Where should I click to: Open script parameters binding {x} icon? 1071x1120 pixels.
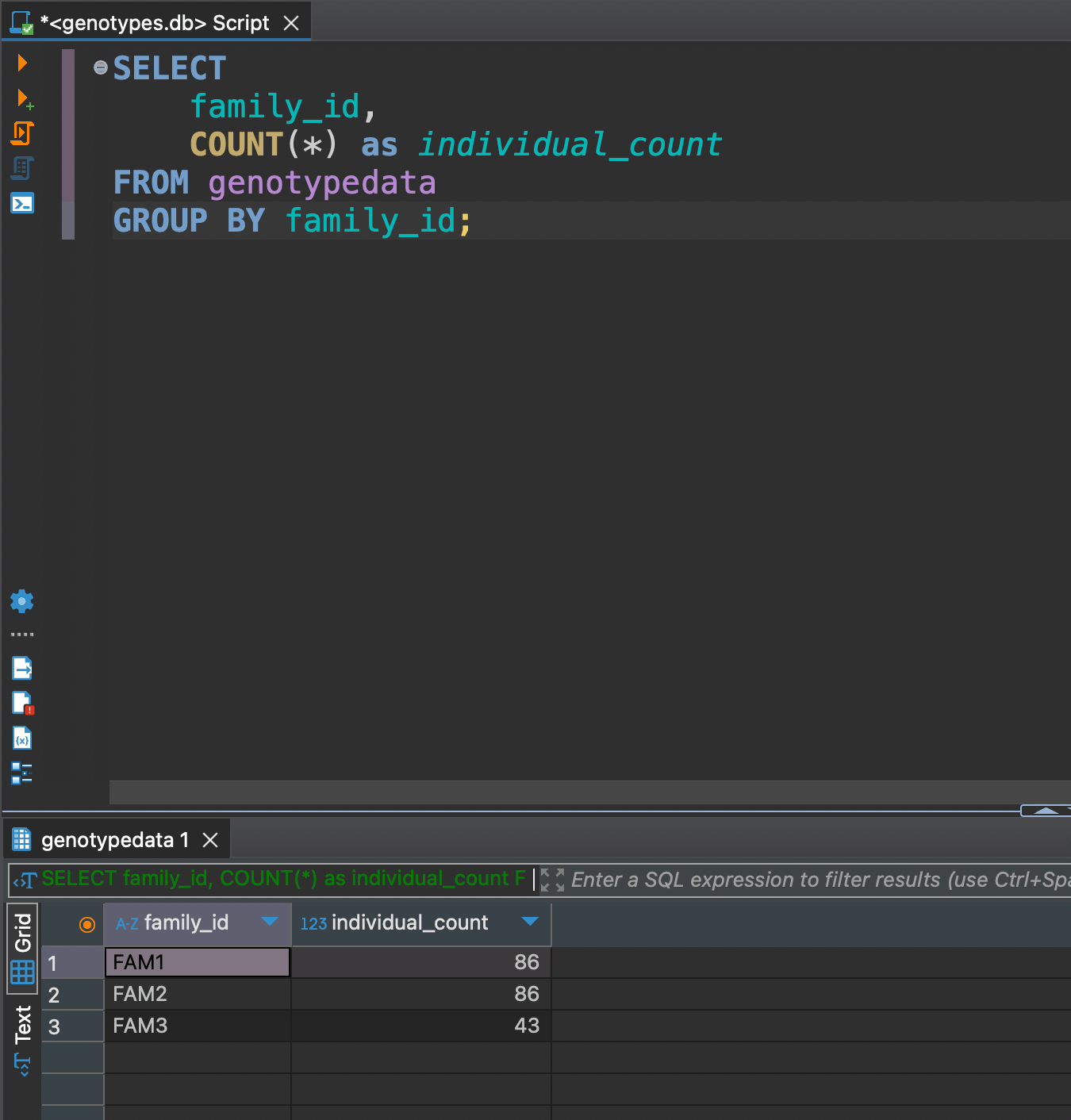pyautogui.click(x=21, y=738)
